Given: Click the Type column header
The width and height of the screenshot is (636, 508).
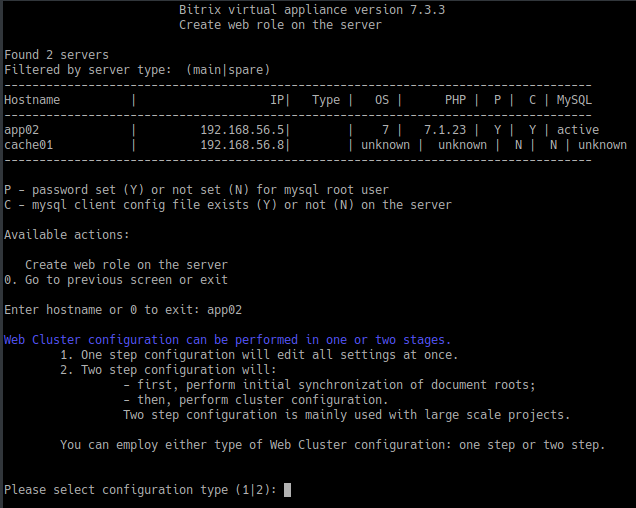Looking at the screenshot, I should pos(326,100).
